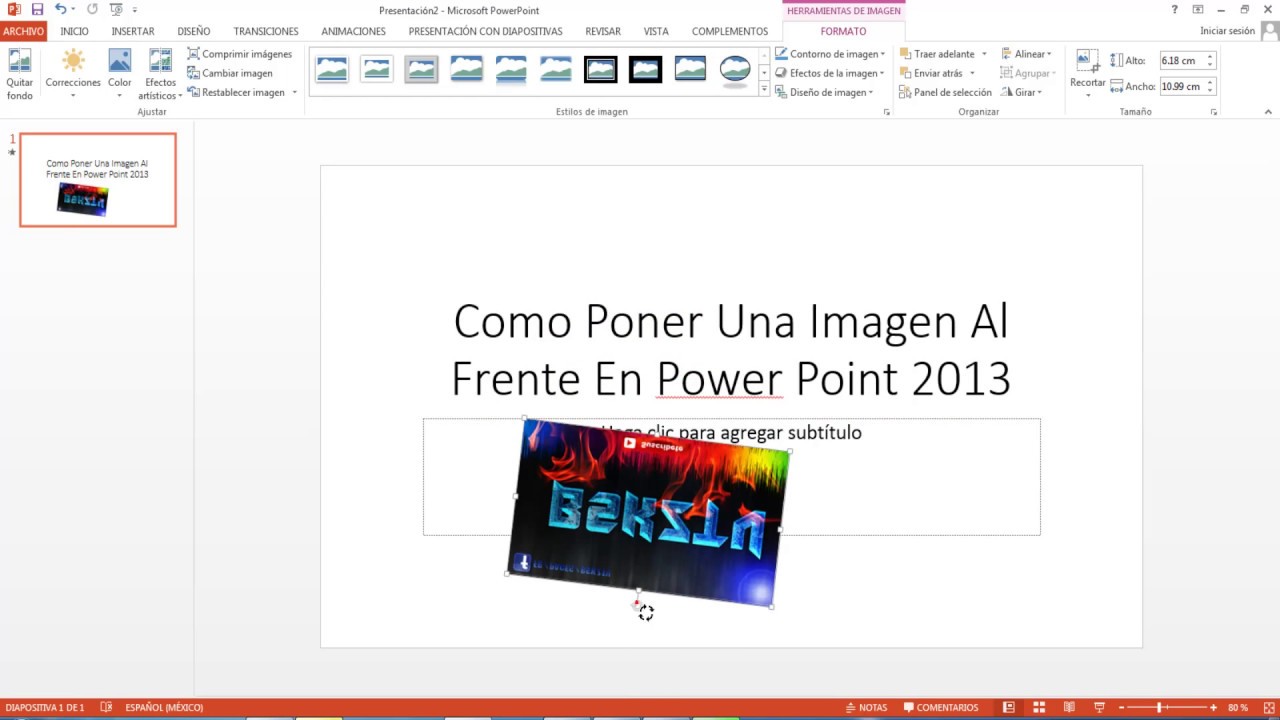The width and height of the screenshot is (1280, 720).
Task: Open the Color adjustment options
Action: (x=120, y=75)
